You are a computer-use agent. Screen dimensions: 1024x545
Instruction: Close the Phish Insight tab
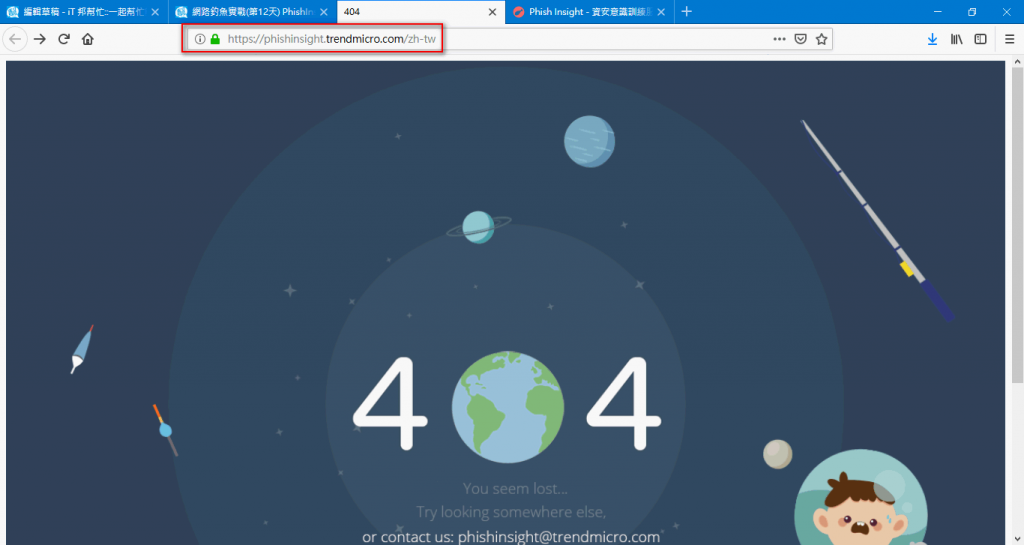tap(661, 12)
